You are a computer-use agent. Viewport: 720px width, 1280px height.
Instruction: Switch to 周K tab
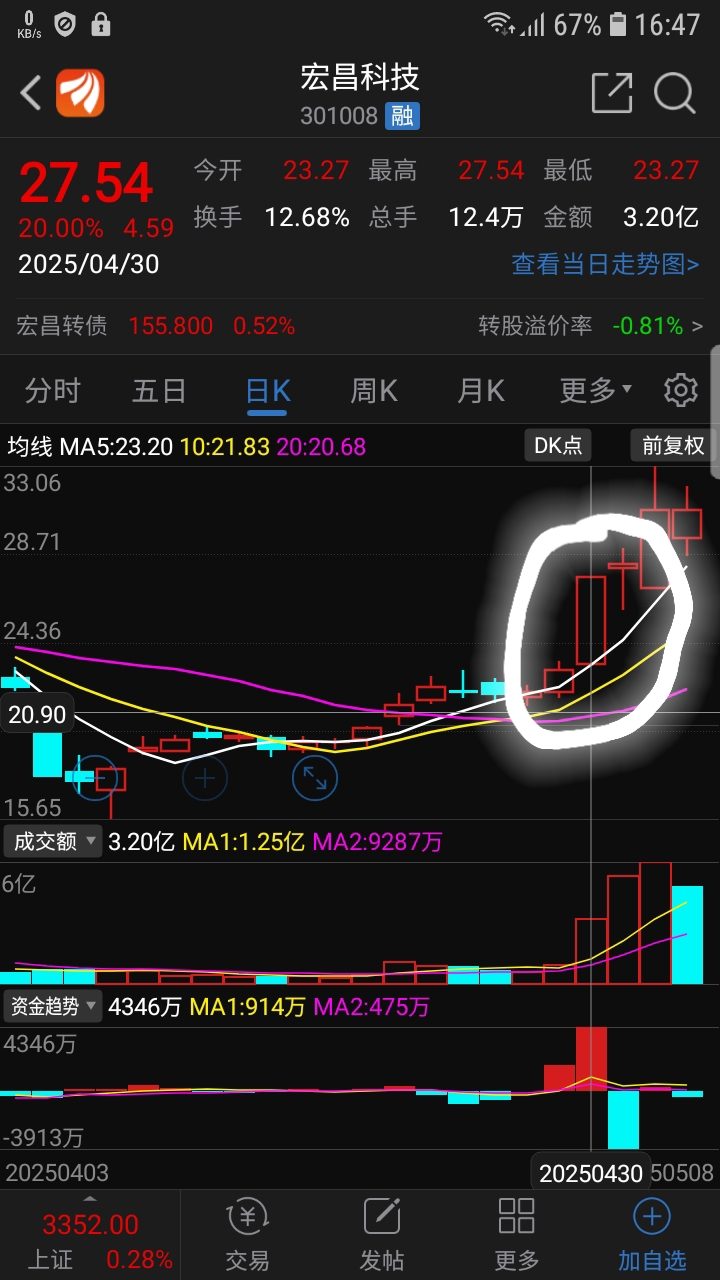(373, 390)
